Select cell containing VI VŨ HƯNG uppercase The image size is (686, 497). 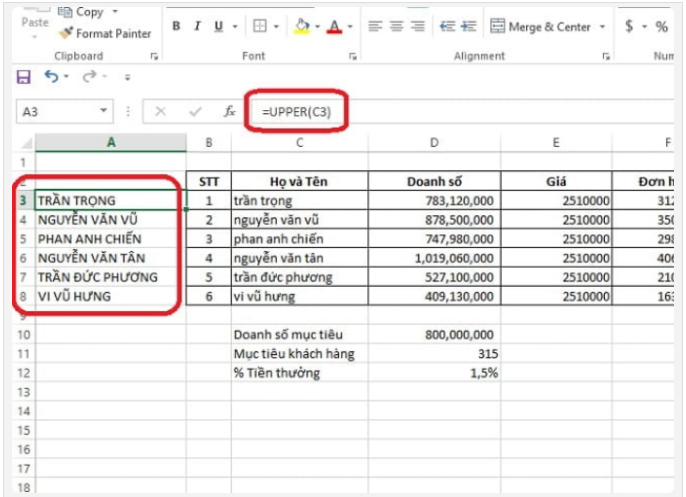tap(111, 296)
